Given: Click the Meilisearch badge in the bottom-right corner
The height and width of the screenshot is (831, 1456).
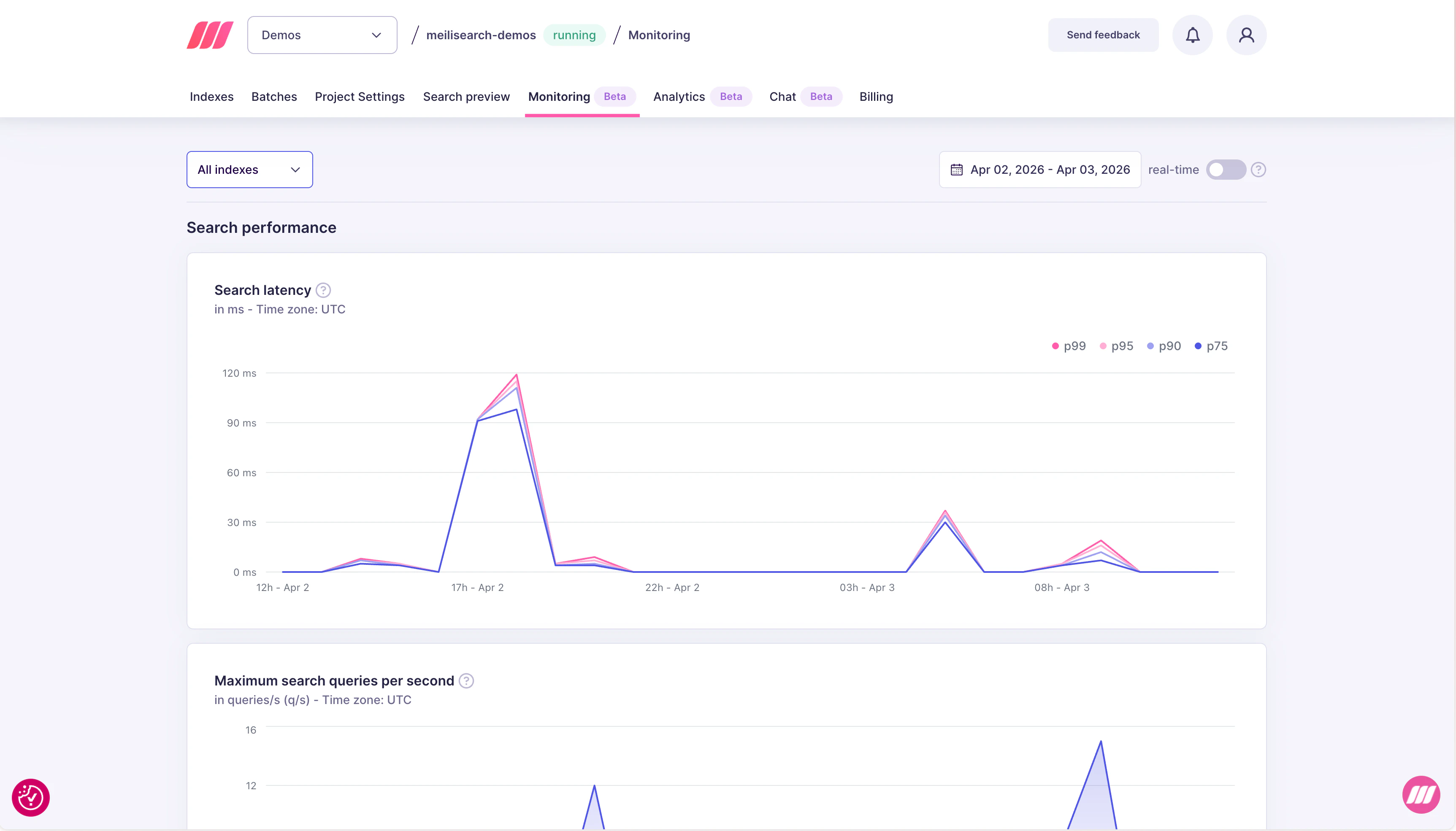Looking at the screenshot, I should click(1420, 794).
